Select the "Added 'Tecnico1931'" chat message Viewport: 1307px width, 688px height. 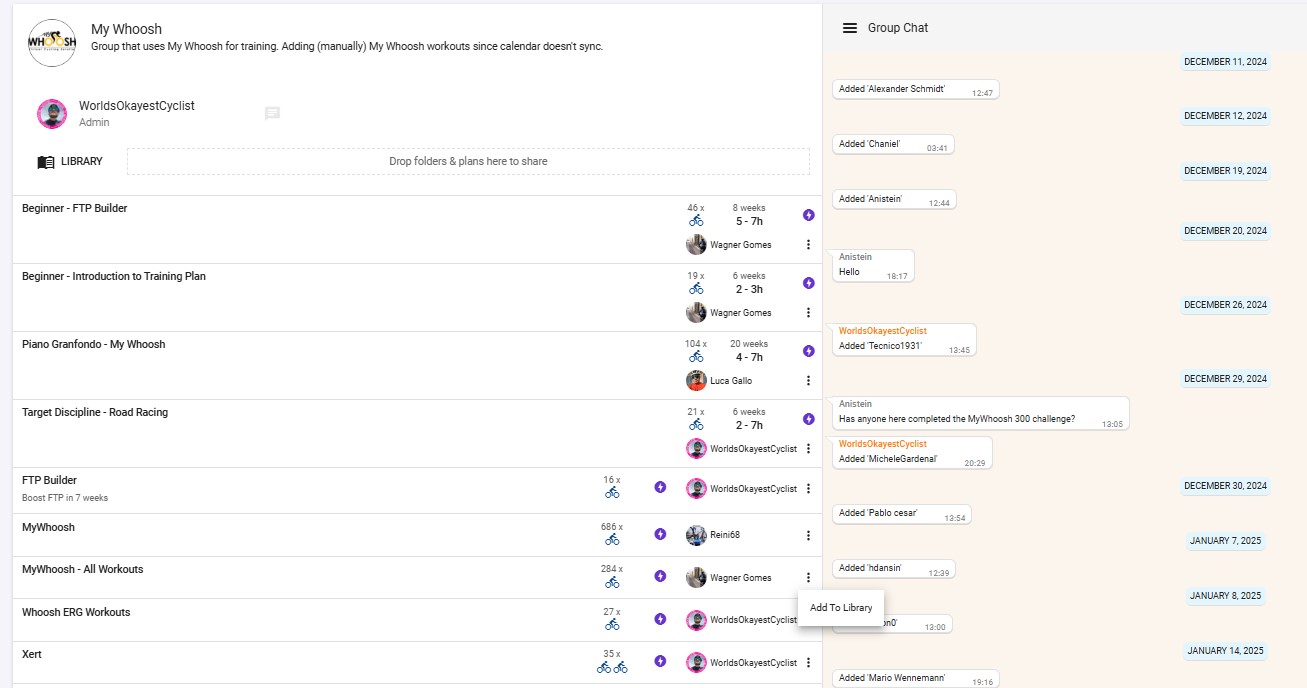tap(904, 339)
